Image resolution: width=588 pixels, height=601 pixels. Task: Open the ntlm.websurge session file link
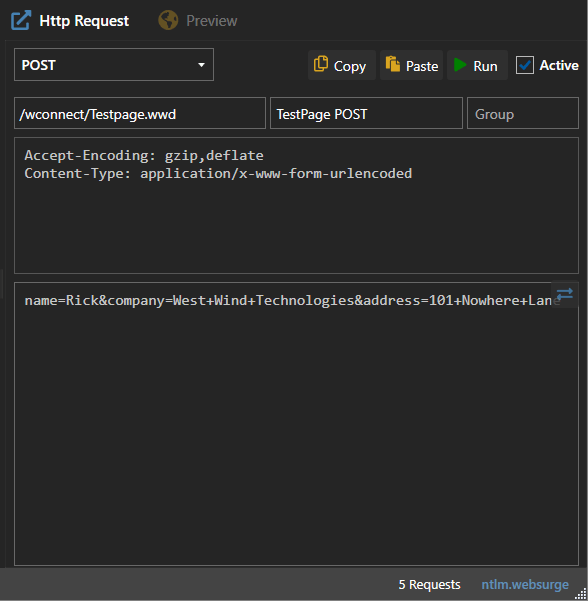coord(525,585)
